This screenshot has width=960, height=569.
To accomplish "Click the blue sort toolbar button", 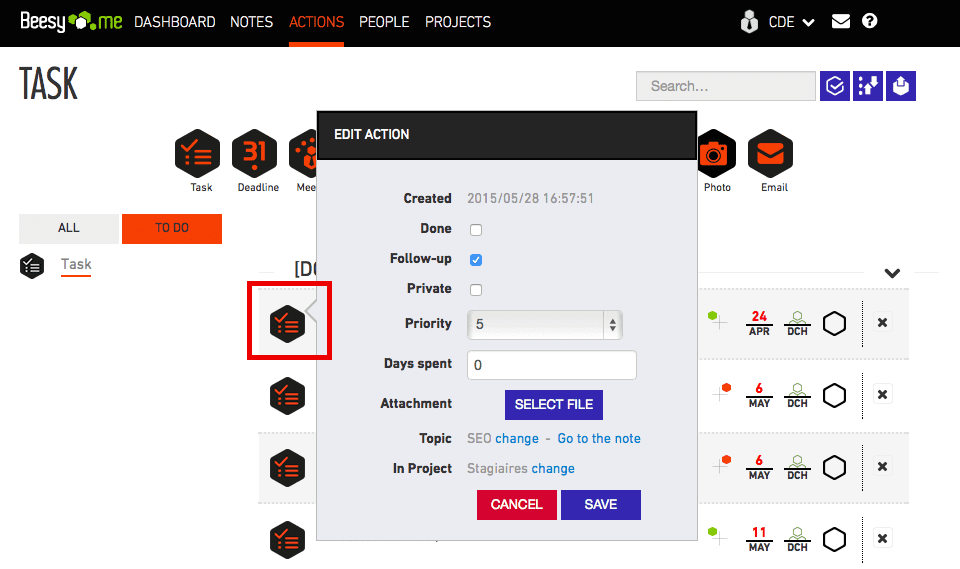I will tap(868, 86).
